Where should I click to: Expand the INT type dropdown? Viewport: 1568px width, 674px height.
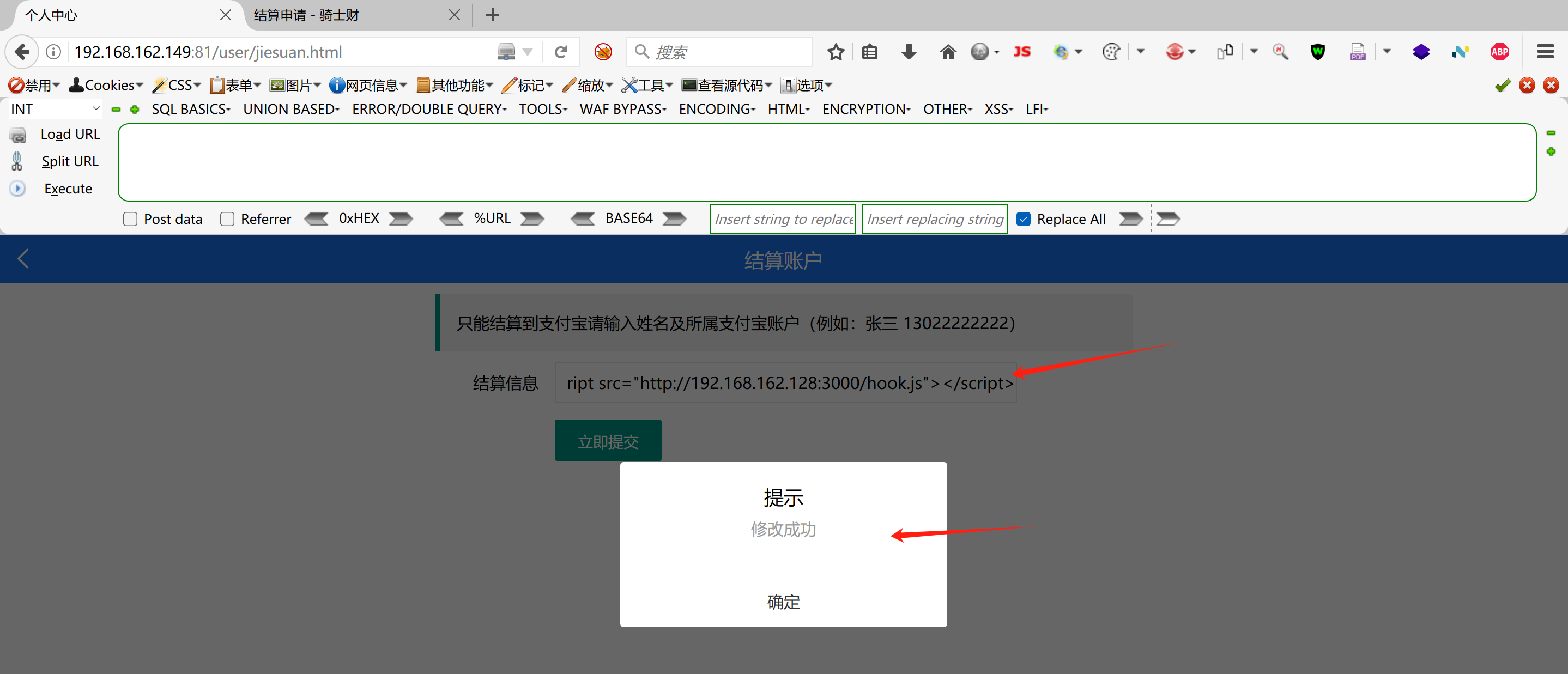click(x=55, y=109)
